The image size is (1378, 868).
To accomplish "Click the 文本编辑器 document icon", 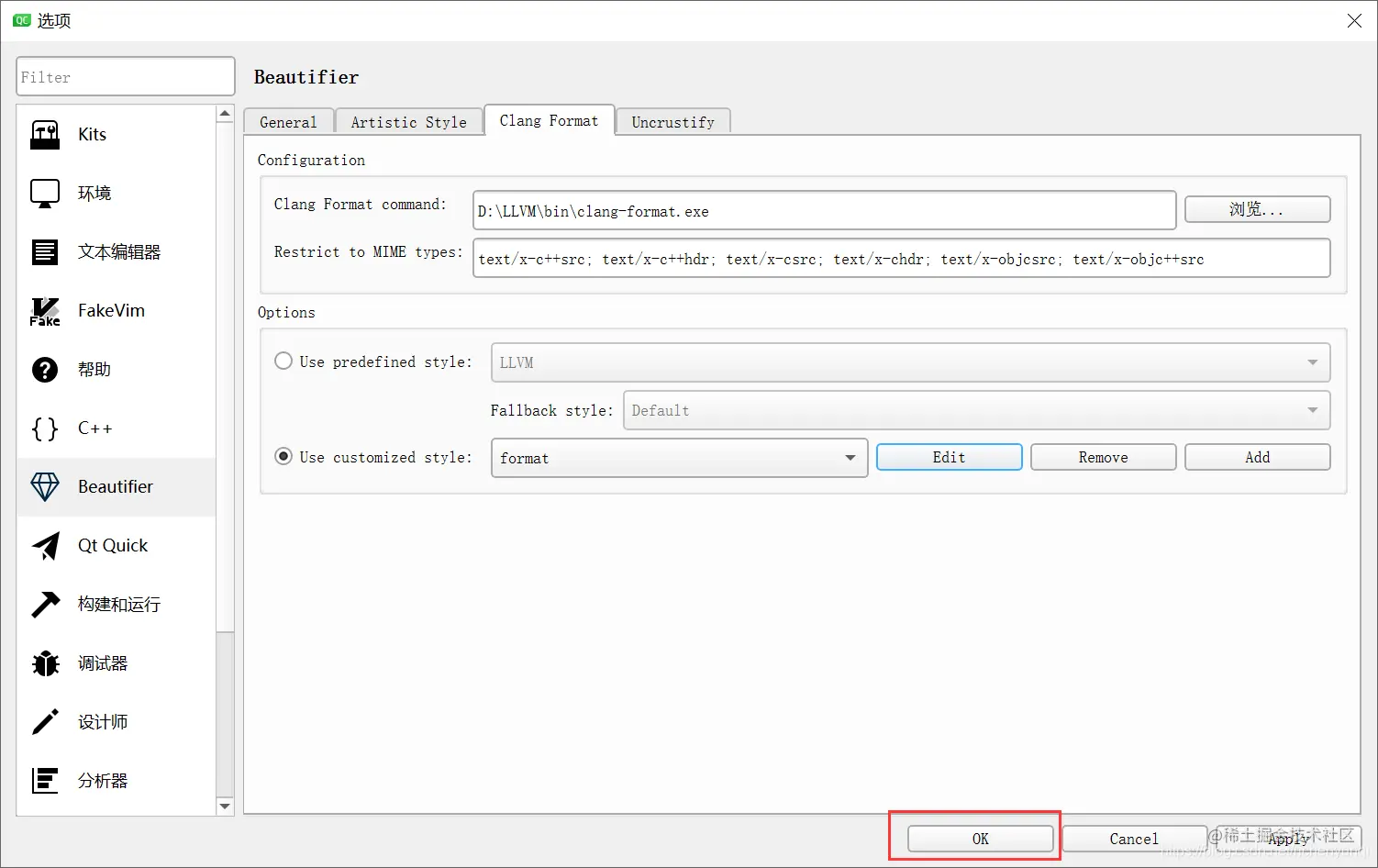I will pyautogui.click(x=45, y=252).
